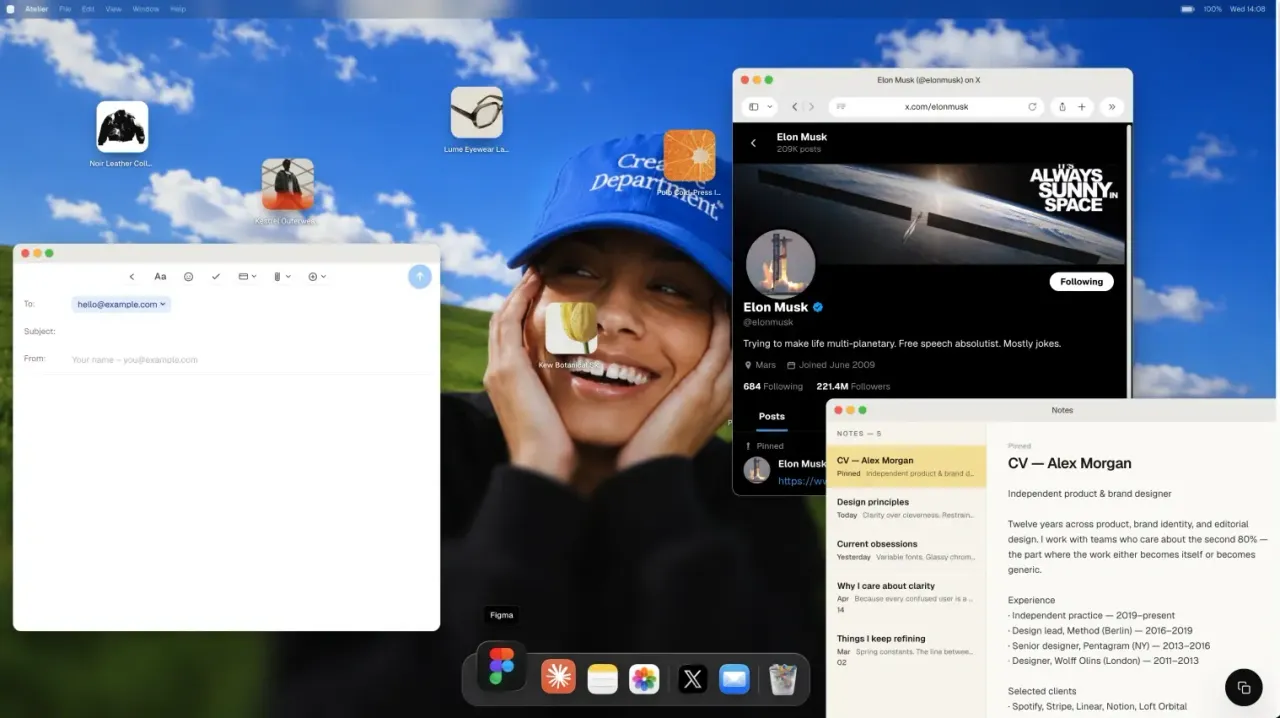Open the Trash in the dock
Viewport: 1280px width, 718px height.
(x=783, y=679)
